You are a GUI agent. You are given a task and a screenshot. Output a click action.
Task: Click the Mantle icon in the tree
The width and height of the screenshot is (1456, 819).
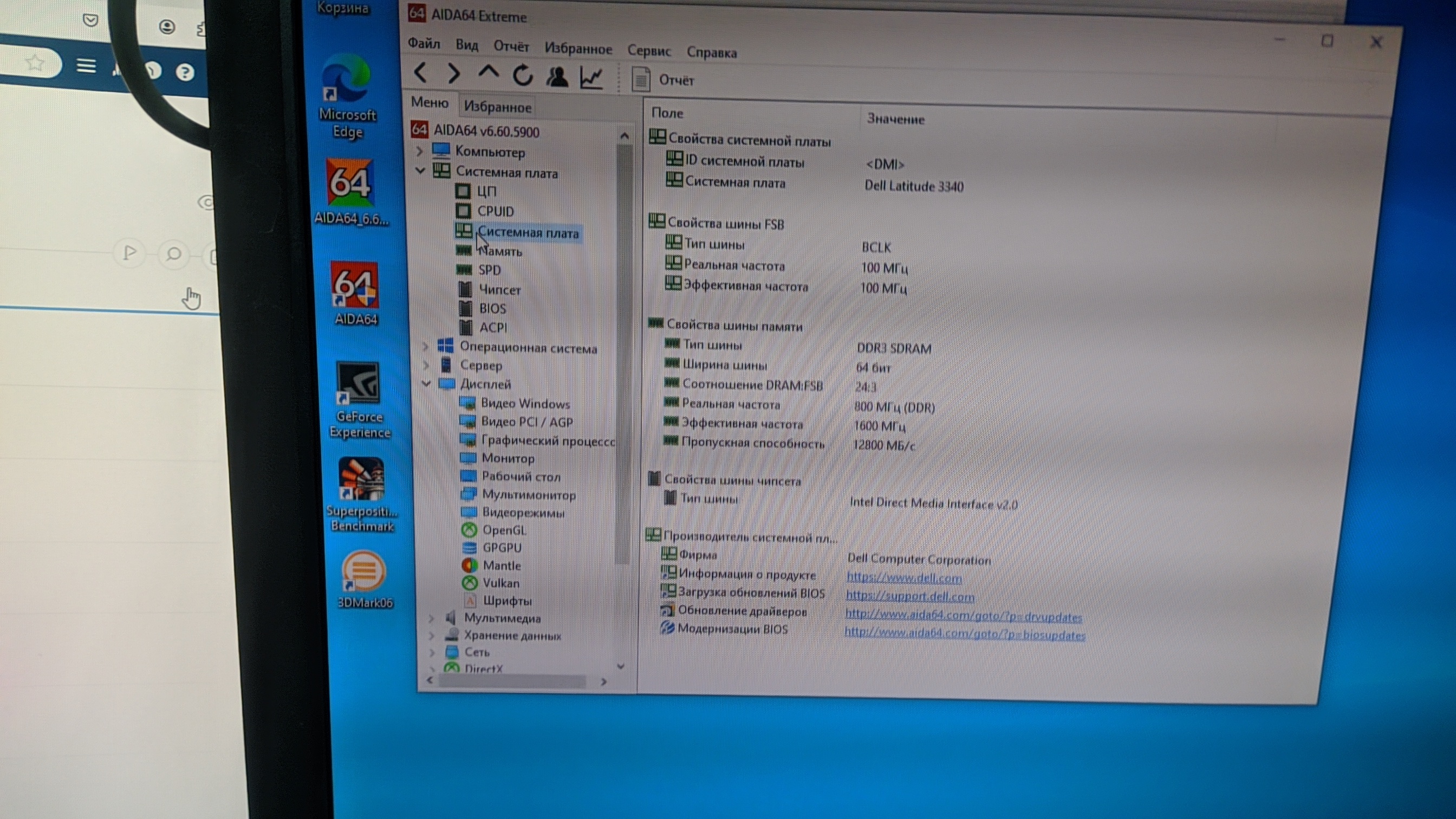469,564
